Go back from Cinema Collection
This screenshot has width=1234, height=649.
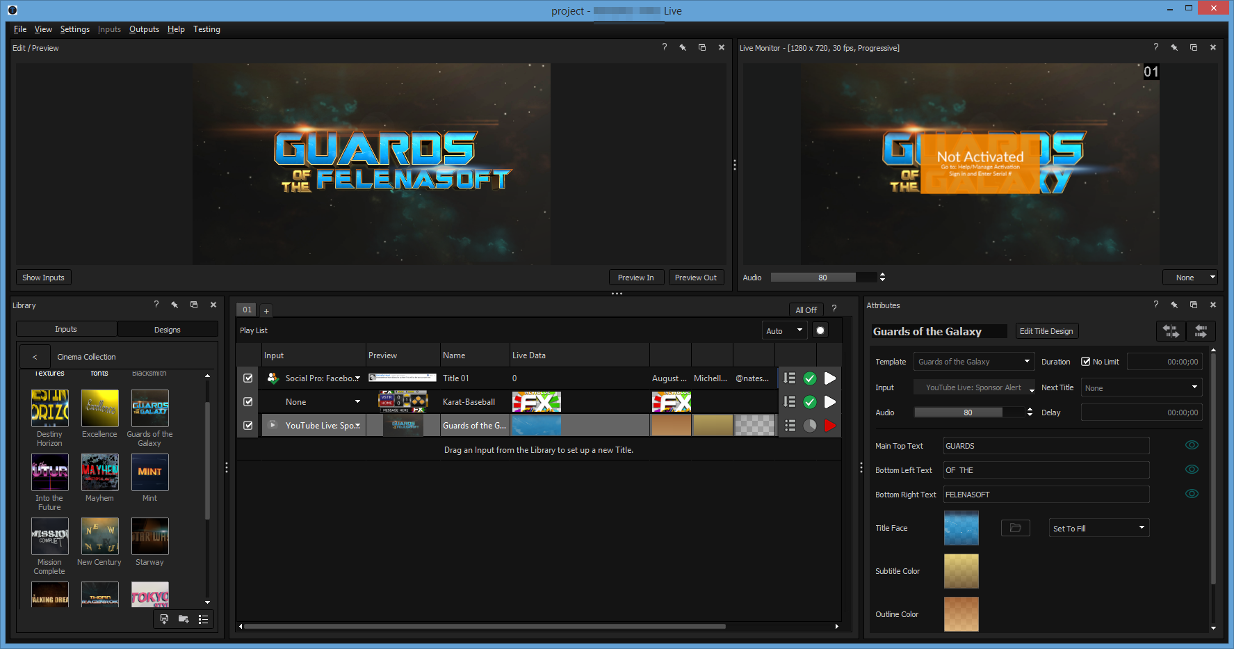tap(35, 356)
